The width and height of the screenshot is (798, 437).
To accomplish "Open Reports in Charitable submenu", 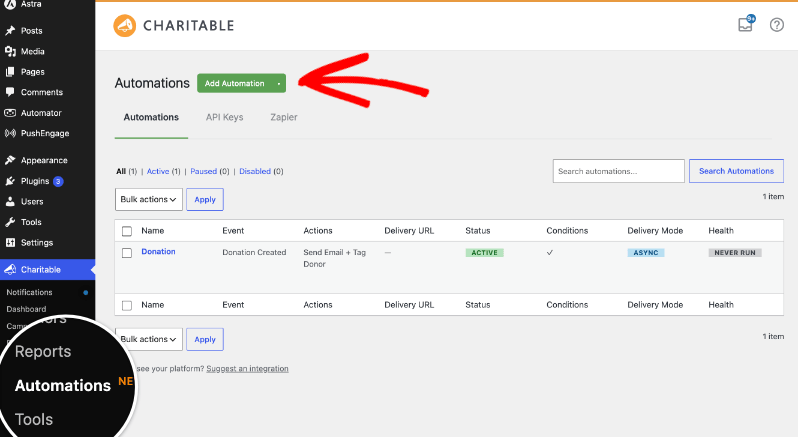I will pyautogui.click(x=43, y=352).
